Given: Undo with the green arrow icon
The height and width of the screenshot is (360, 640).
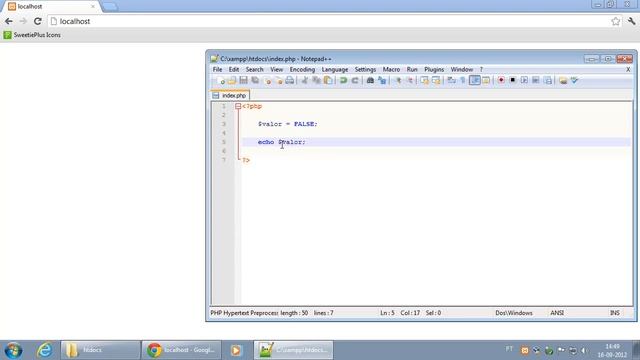Looking at the screenshot, I should click(x=343, y=80).
